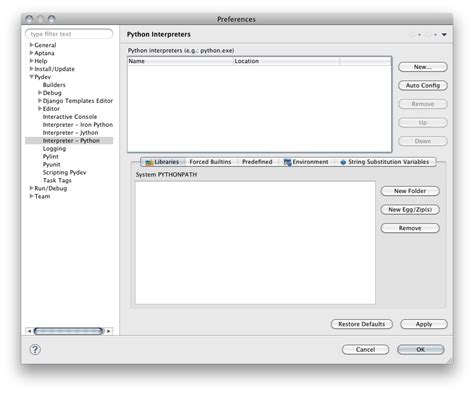Open the view menu down-arrow in header
The image size is (474, 393).
pos(444,35)
